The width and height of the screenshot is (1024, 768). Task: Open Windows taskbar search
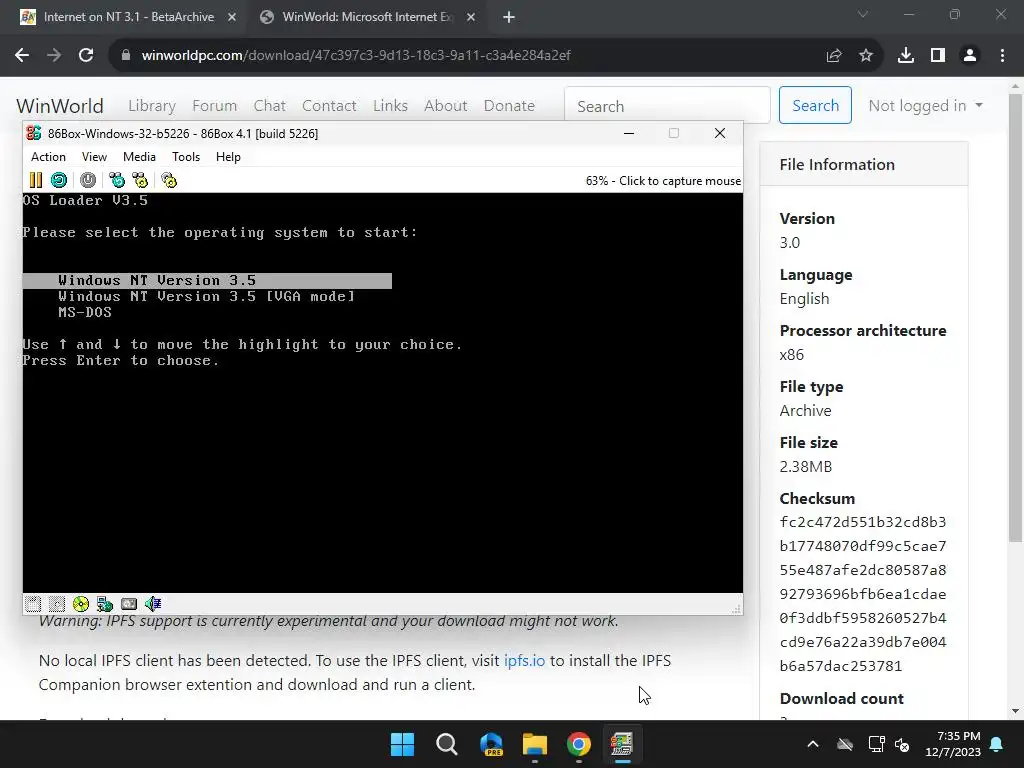[x=447, y=744]
